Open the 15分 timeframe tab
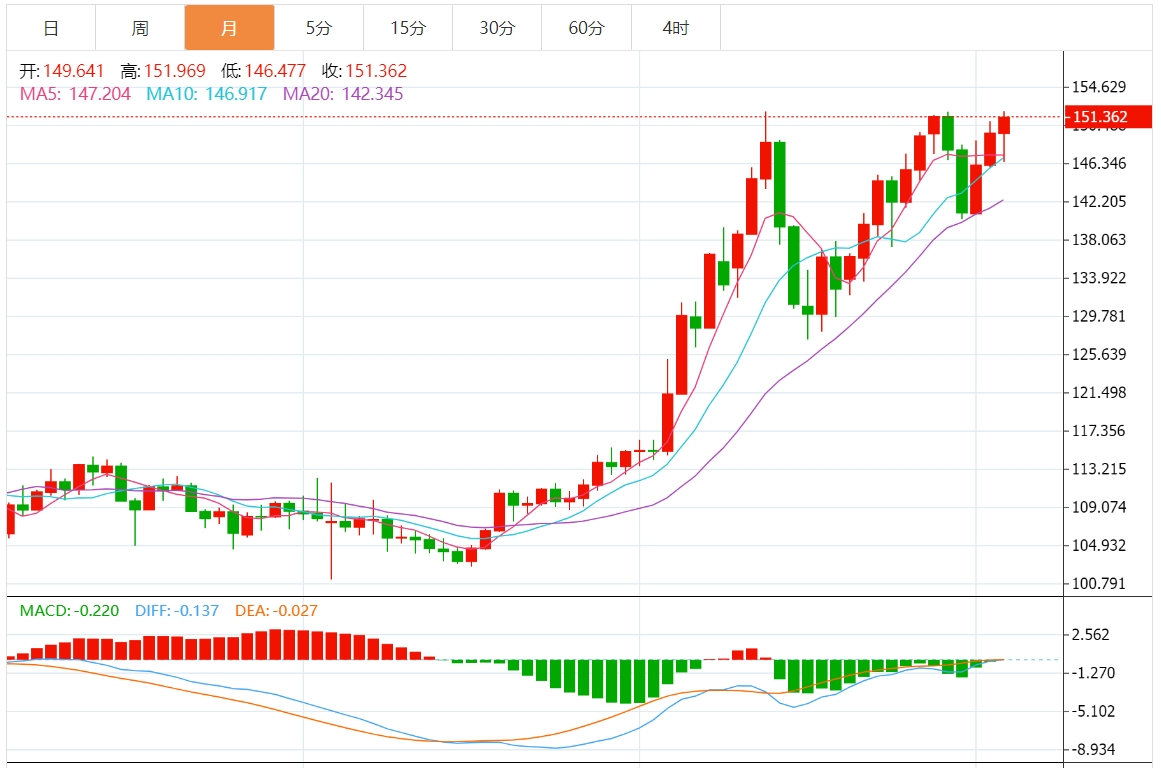The width and height of the screenshot is (1161, 768). pos(408,28)
